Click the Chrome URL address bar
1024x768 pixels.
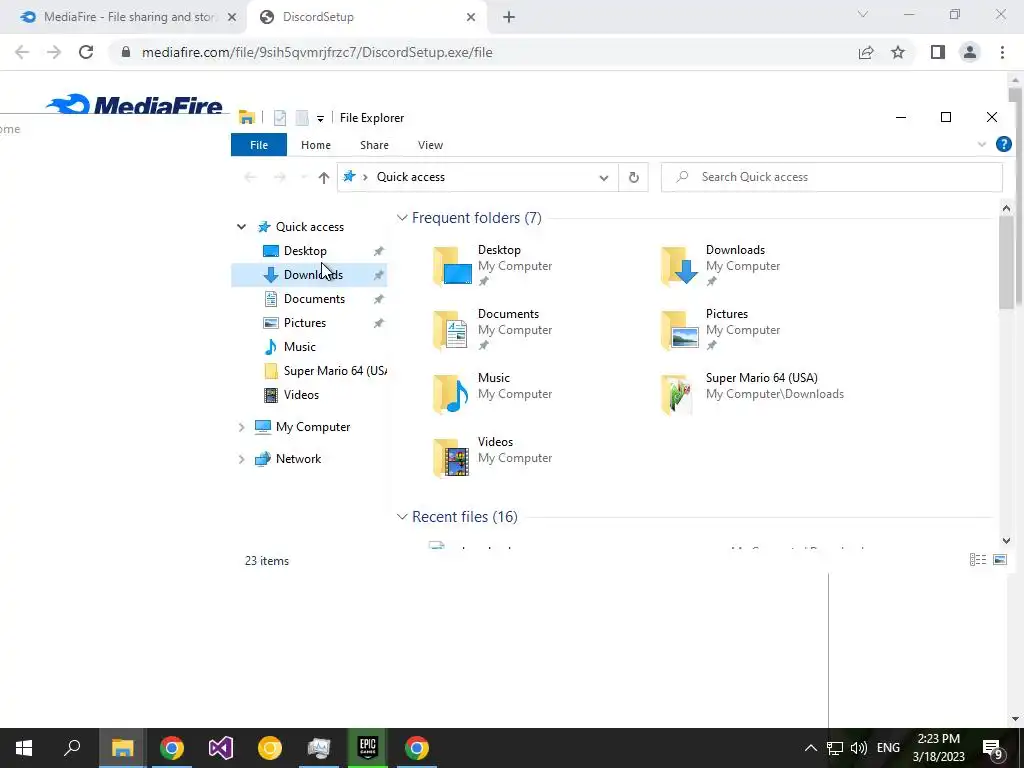pos(317,52)
